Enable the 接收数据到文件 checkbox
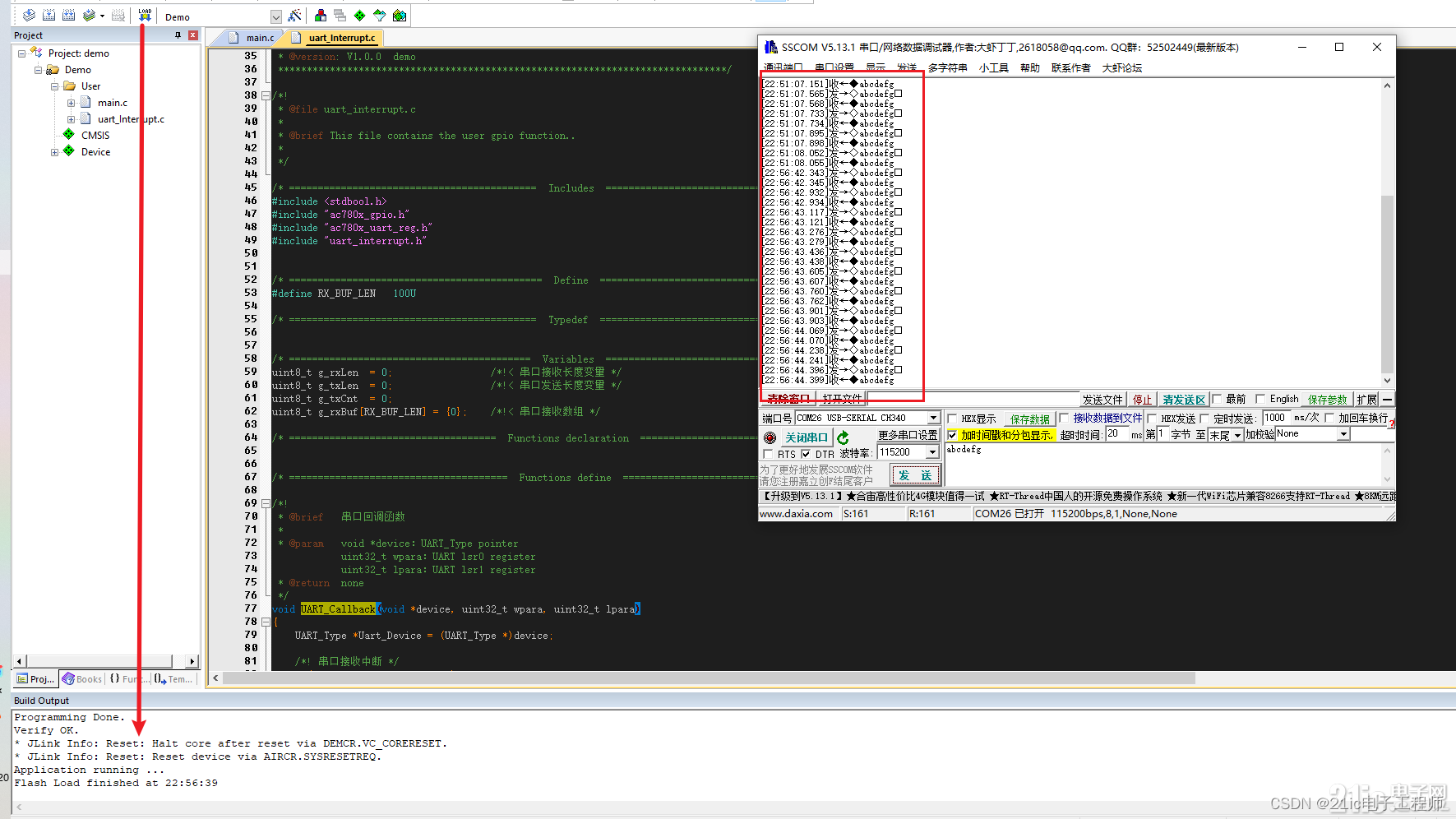This screenshot has height=819, width=1456. tap(1064, 418)
